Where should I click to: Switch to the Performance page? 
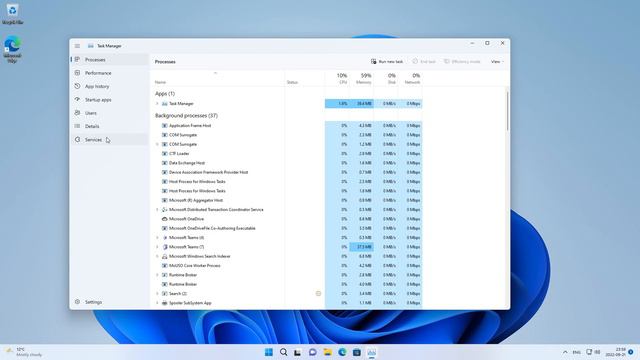point(109,73)
